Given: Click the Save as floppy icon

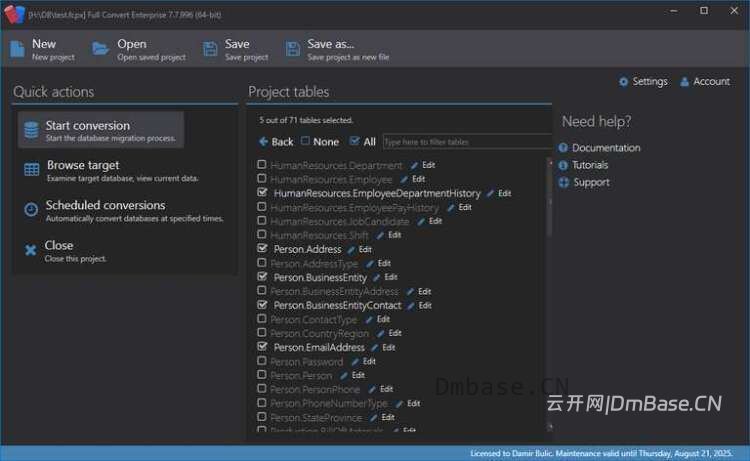Looking at the screenshot, I should (x=293, y=49).
